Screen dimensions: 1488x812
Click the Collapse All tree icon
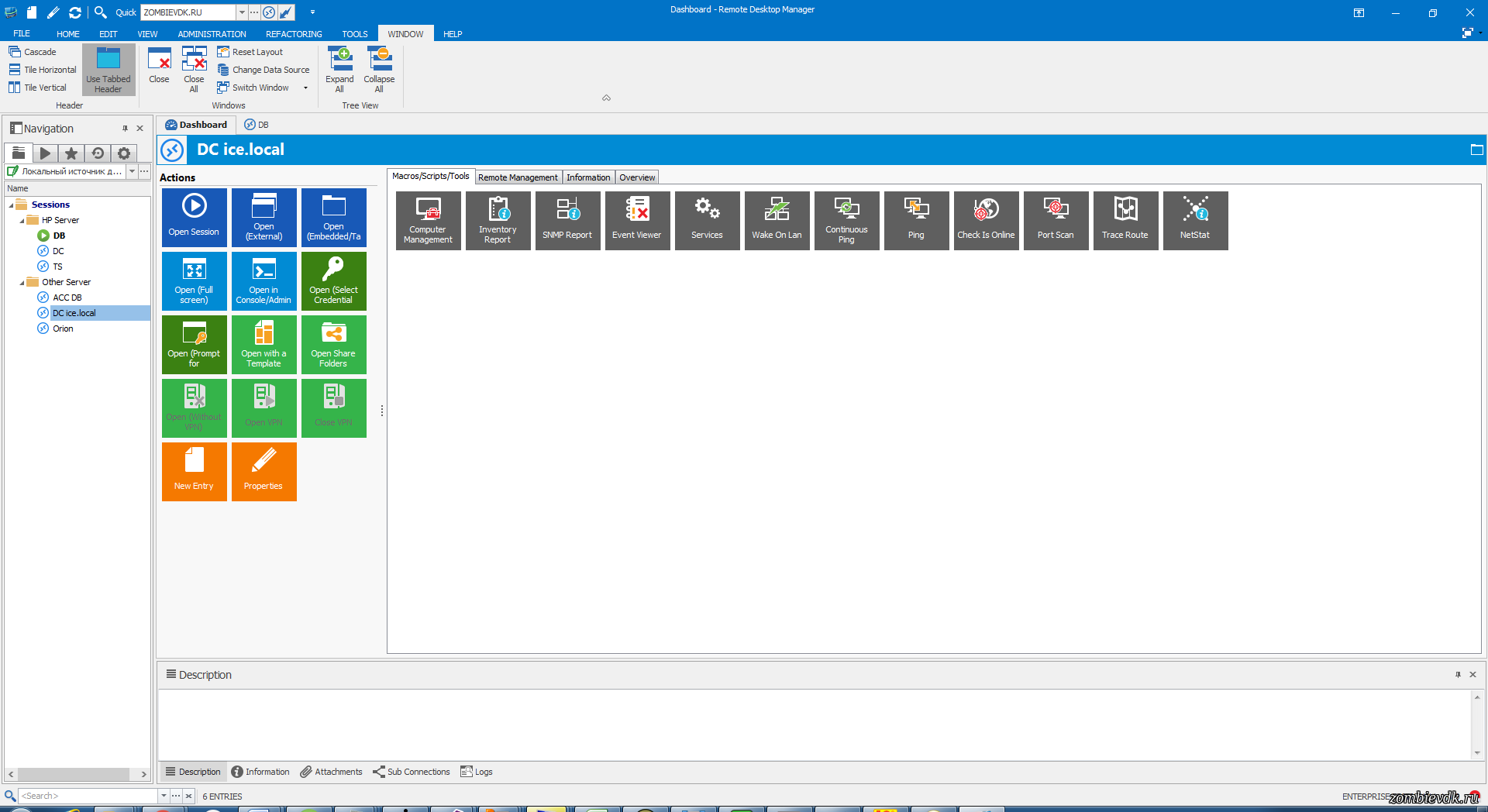379,69
